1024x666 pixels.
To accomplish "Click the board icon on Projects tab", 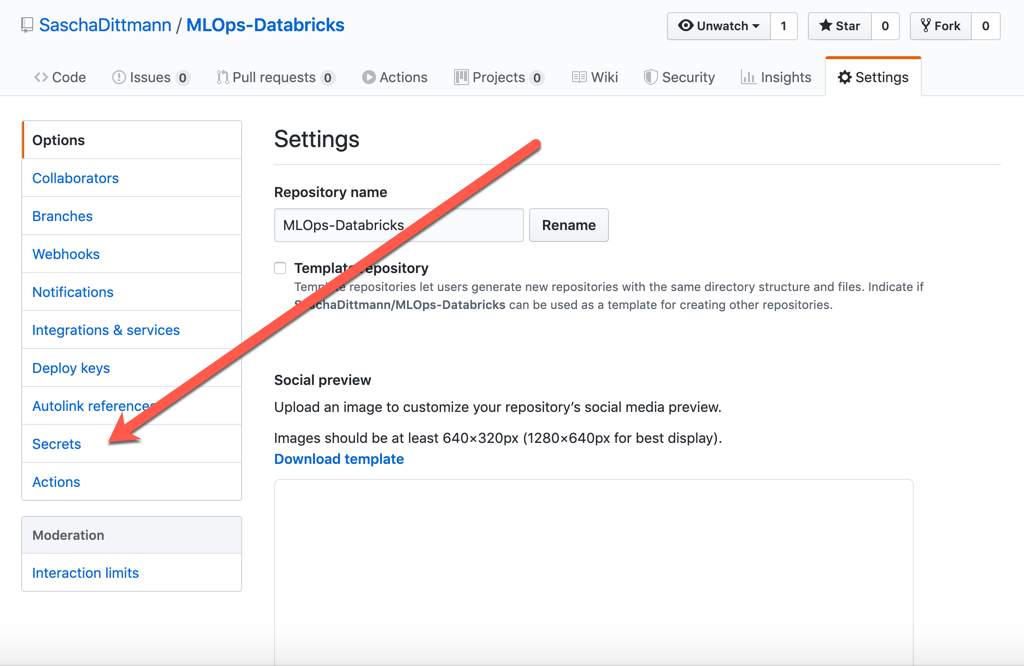I will coord(461,77).
